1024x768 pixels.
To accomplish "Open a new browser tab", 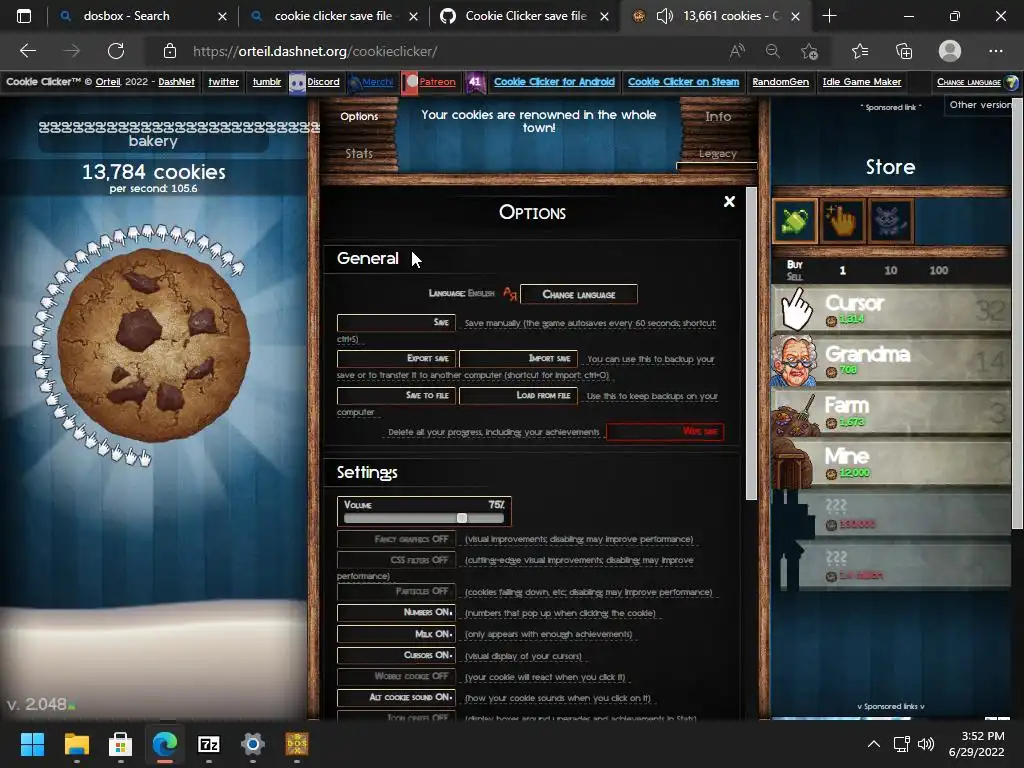I will 829,16.
